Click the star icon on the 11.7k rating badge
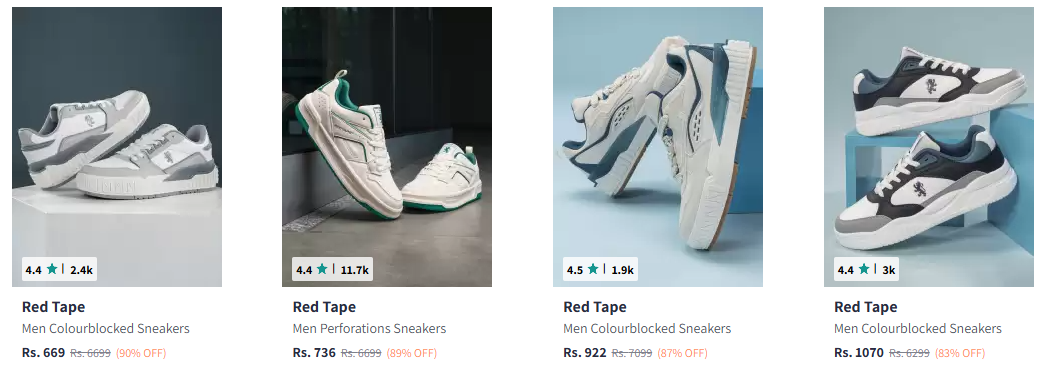 322,269
